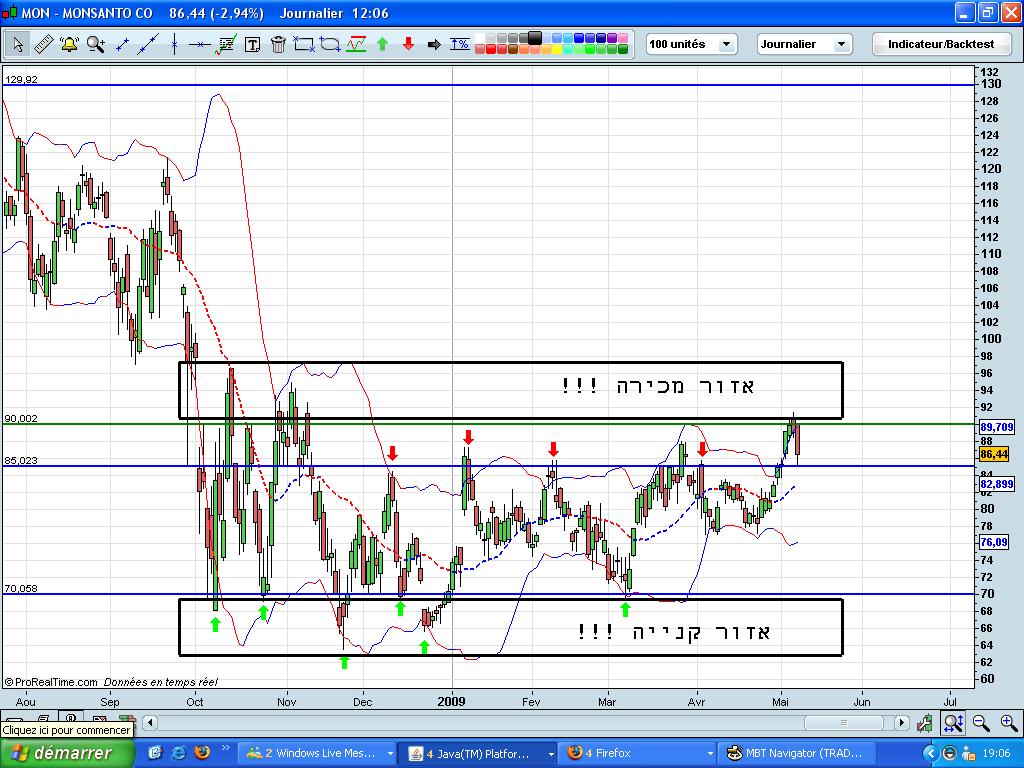Click the 129,92 line label
Screen dimensions: 1024x768
tap(21, 80)
